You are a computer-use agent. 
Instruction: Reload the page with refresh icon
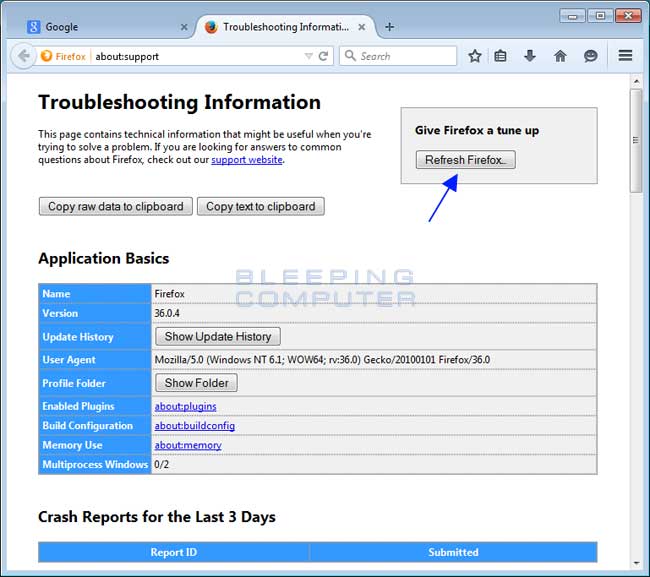(323, 56)
